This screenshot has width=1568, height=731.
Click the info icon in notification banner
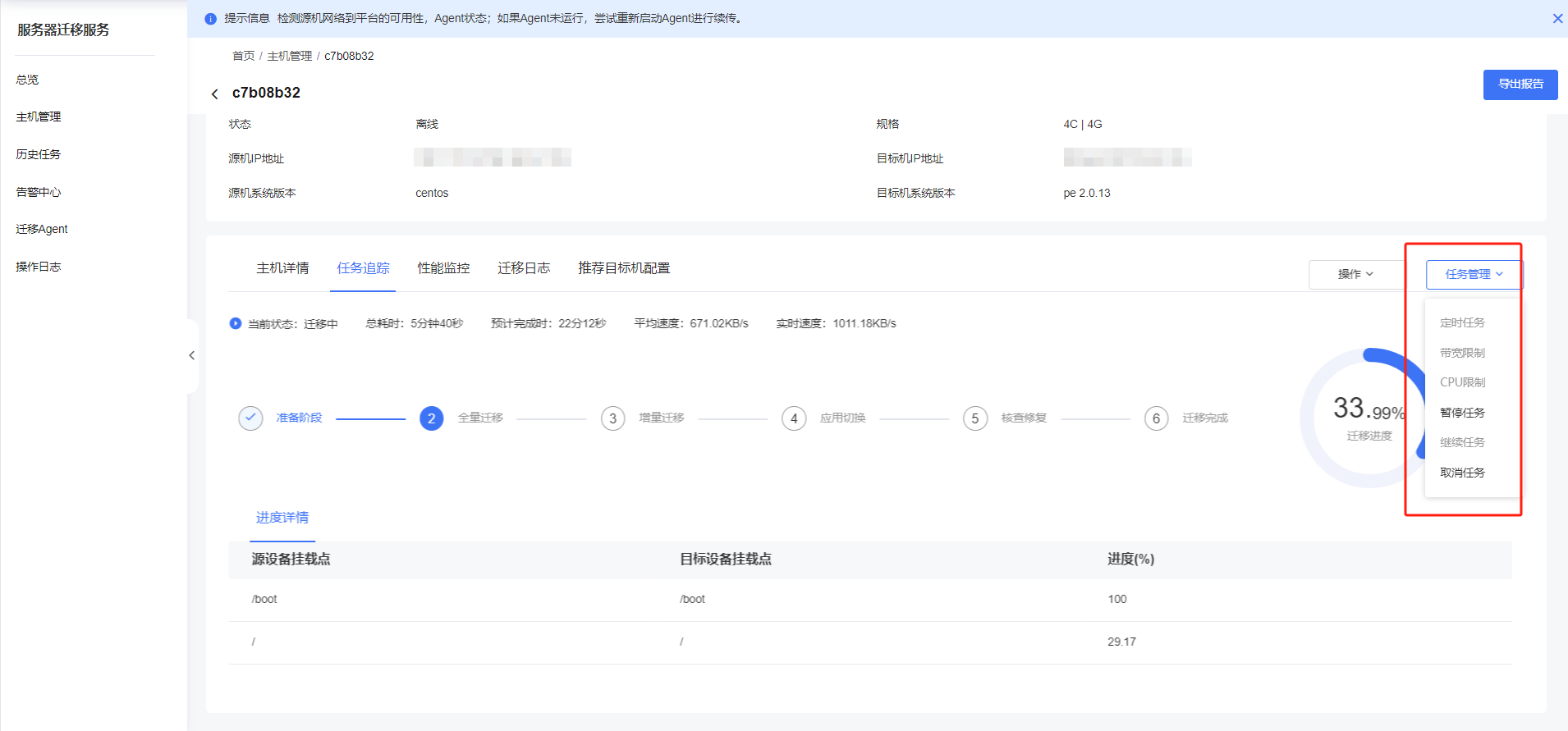point(210,19)
